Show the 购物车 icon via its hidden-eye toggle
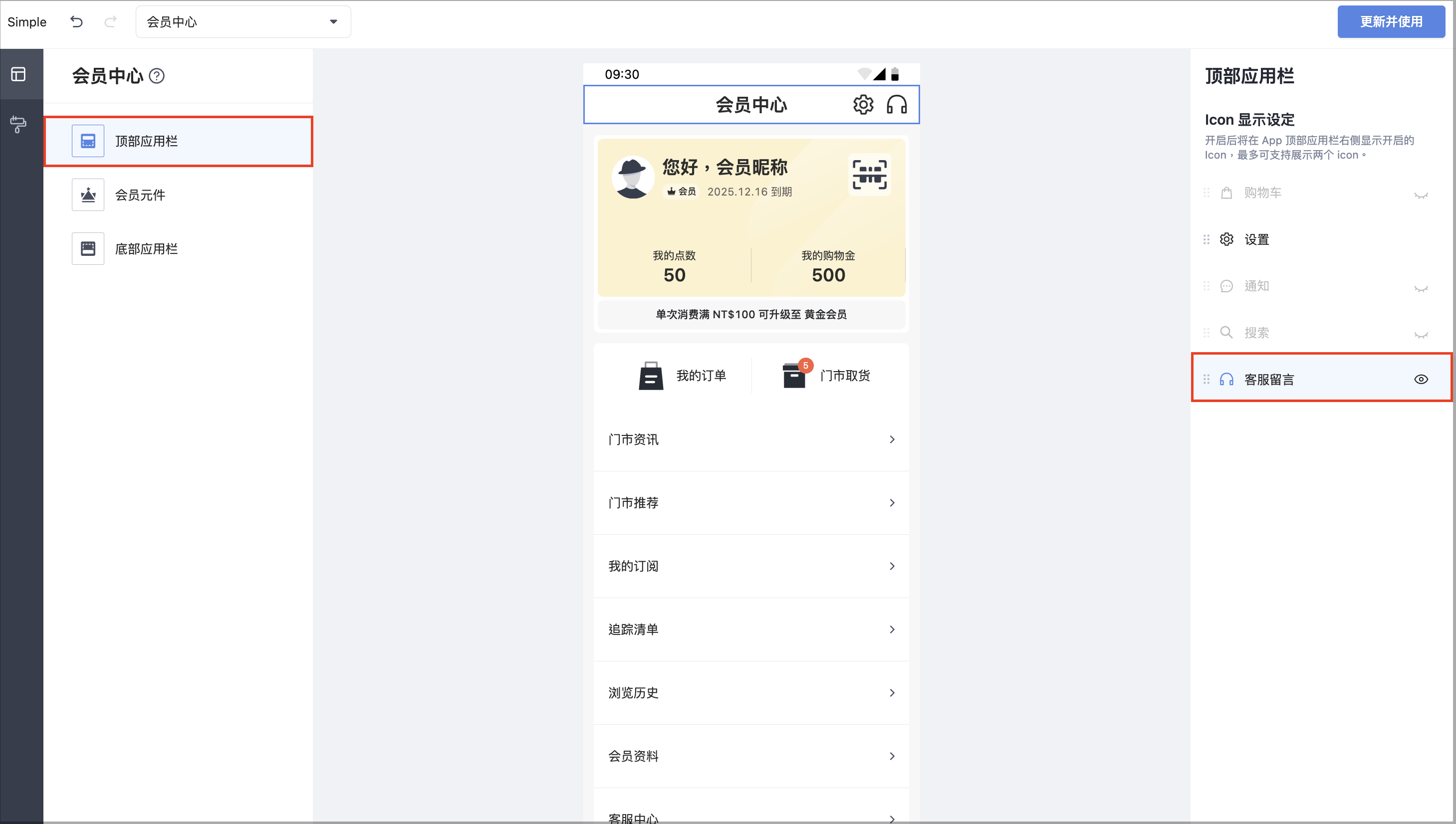Image resolution: width=1456 pixels, height=824 pixels. 1421,195
